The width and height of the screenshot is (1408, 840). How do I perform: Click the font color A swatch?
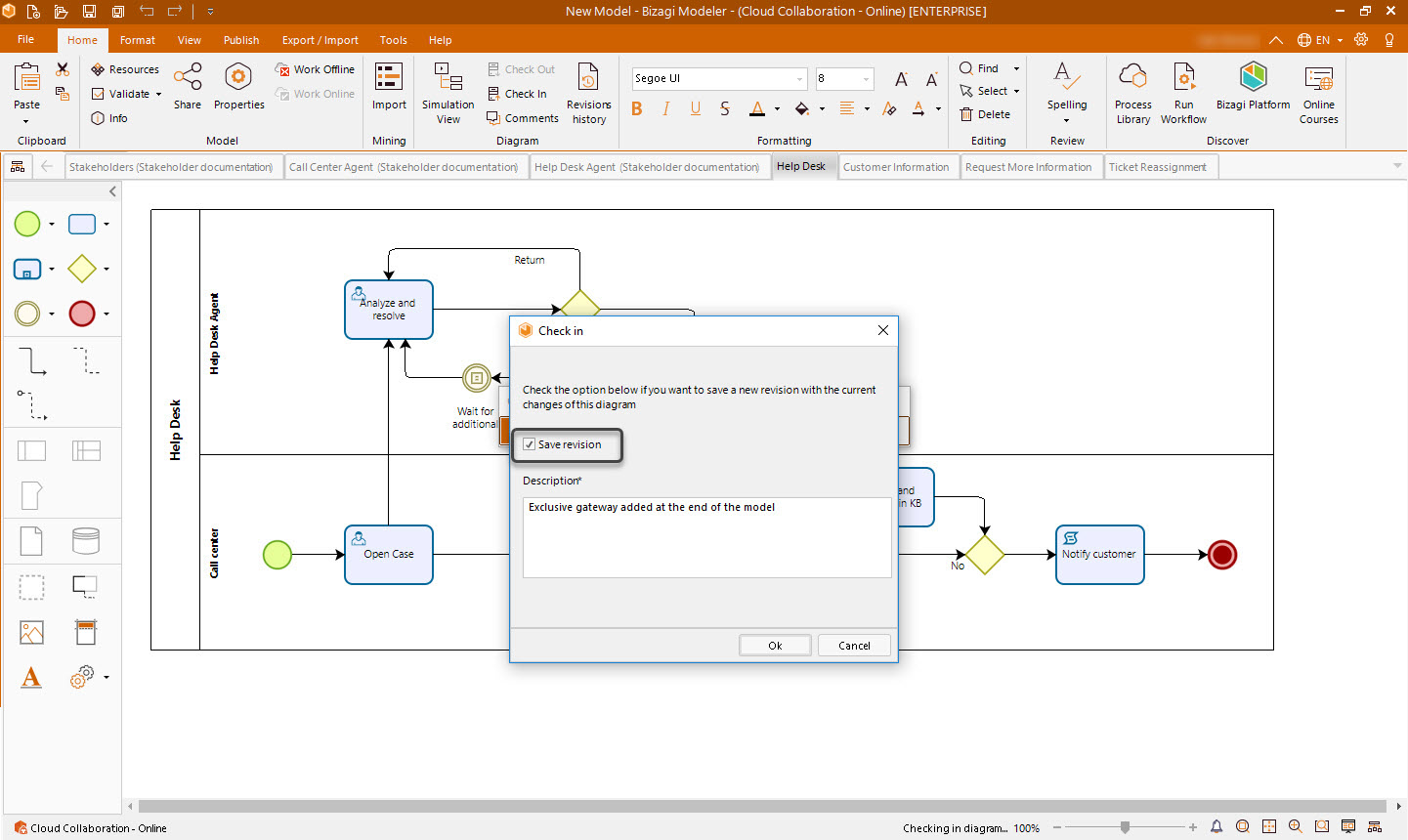(x=757, y=108)
